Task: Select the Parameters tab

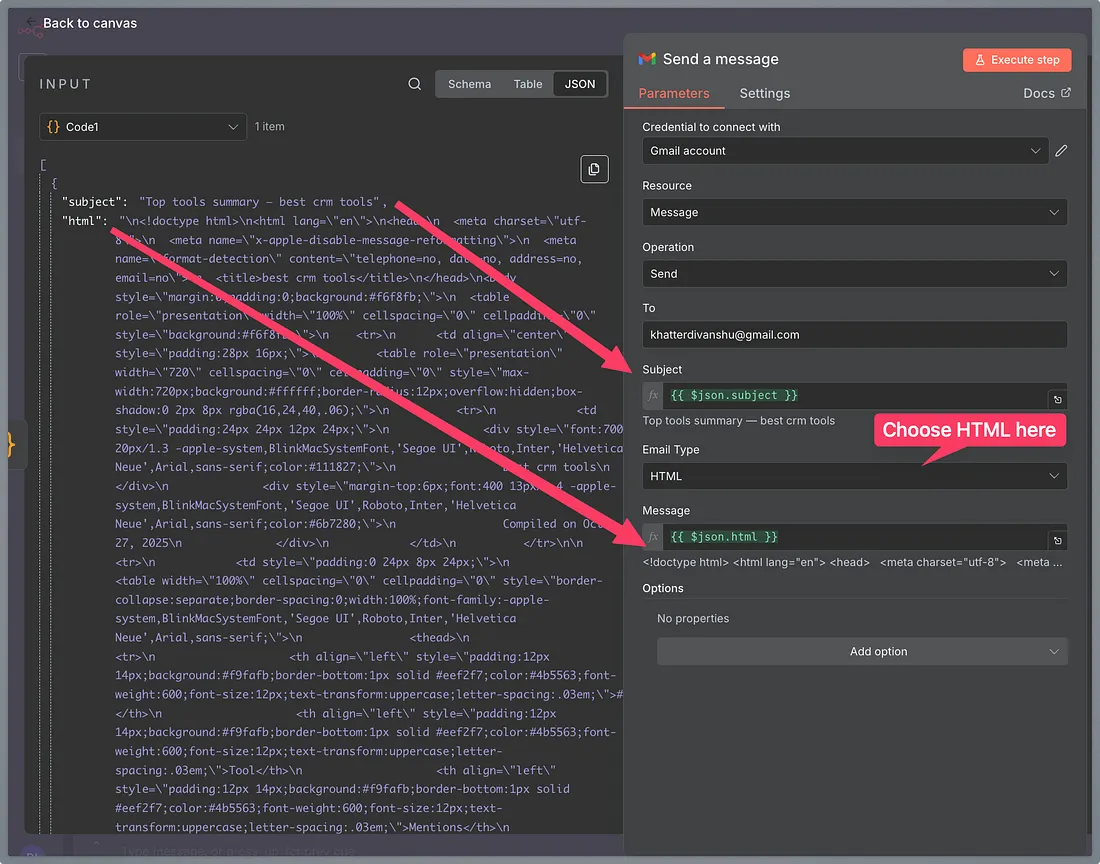Action: pyautogui.click(x=674, y=93)
